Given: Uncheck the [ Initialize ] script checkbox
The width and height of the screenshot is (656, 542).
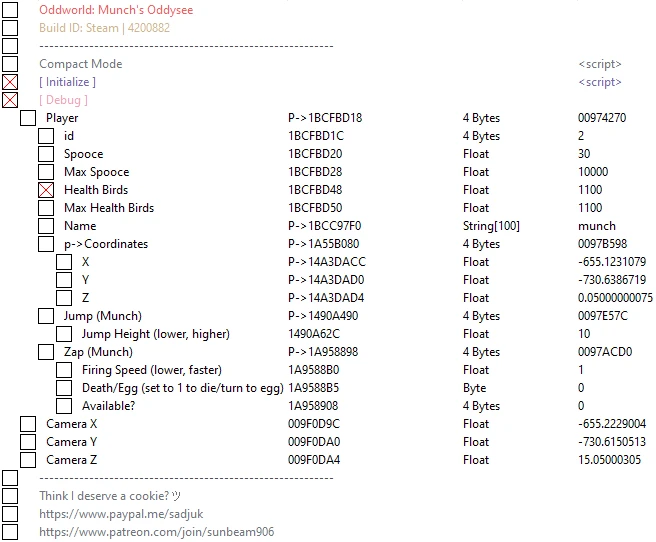Looking at the screenshot, I should pos(10,82).
